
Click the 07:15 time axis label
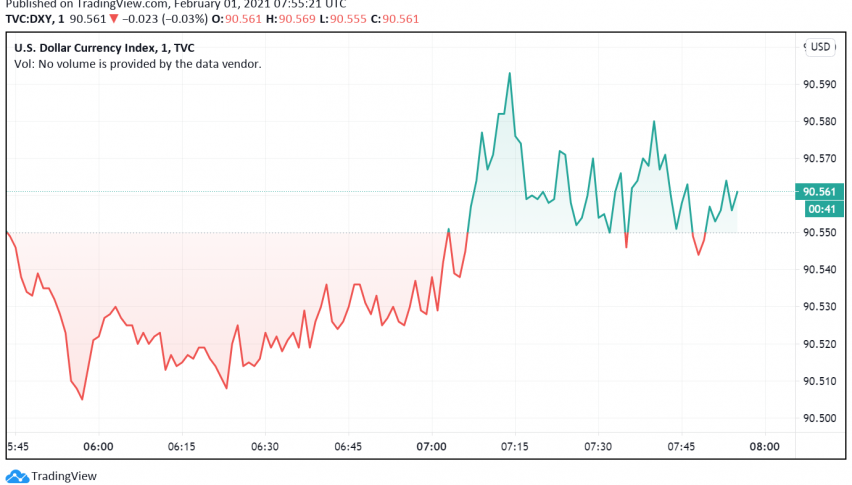(515, 447)
